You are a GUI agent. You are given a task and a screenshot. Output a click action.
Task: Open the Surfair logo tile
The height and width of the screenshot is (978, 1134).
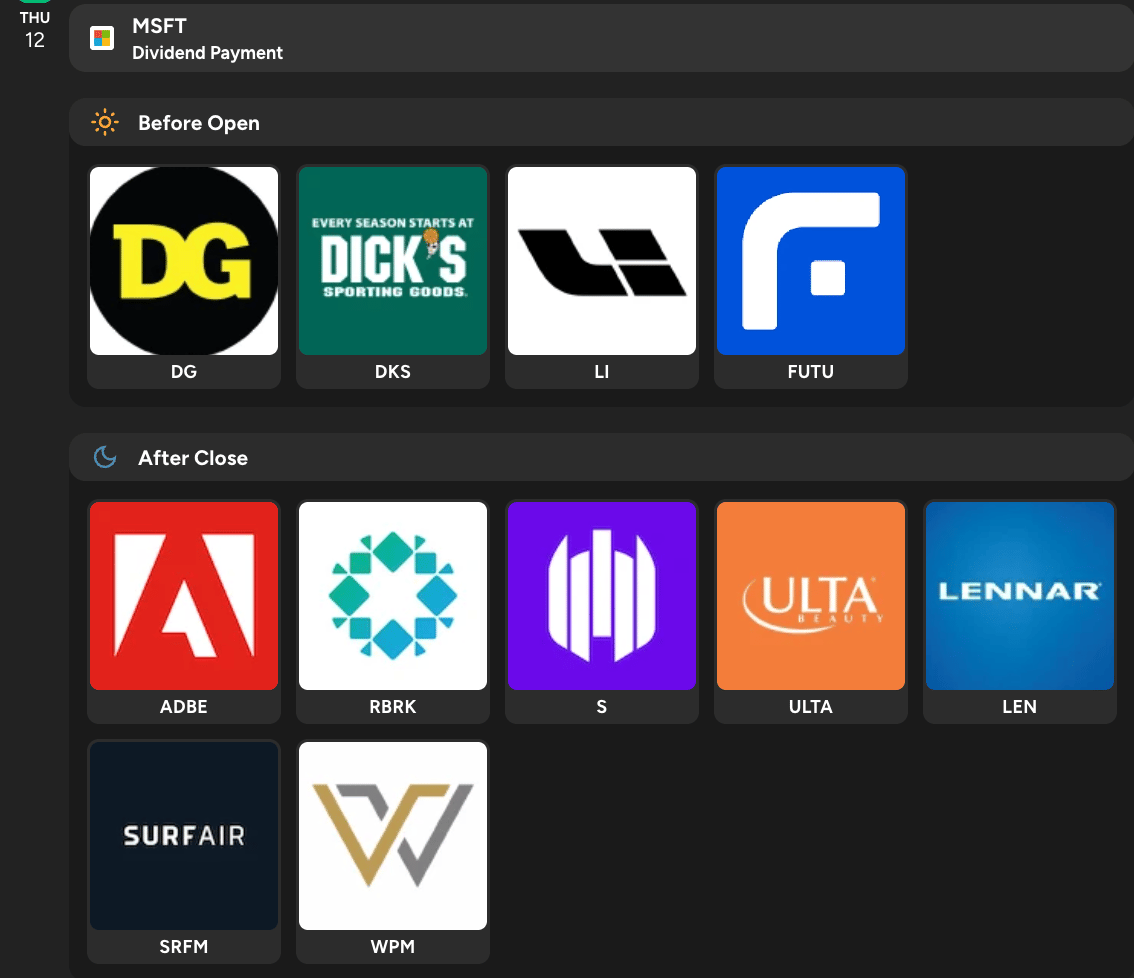[x=184, y=836]
